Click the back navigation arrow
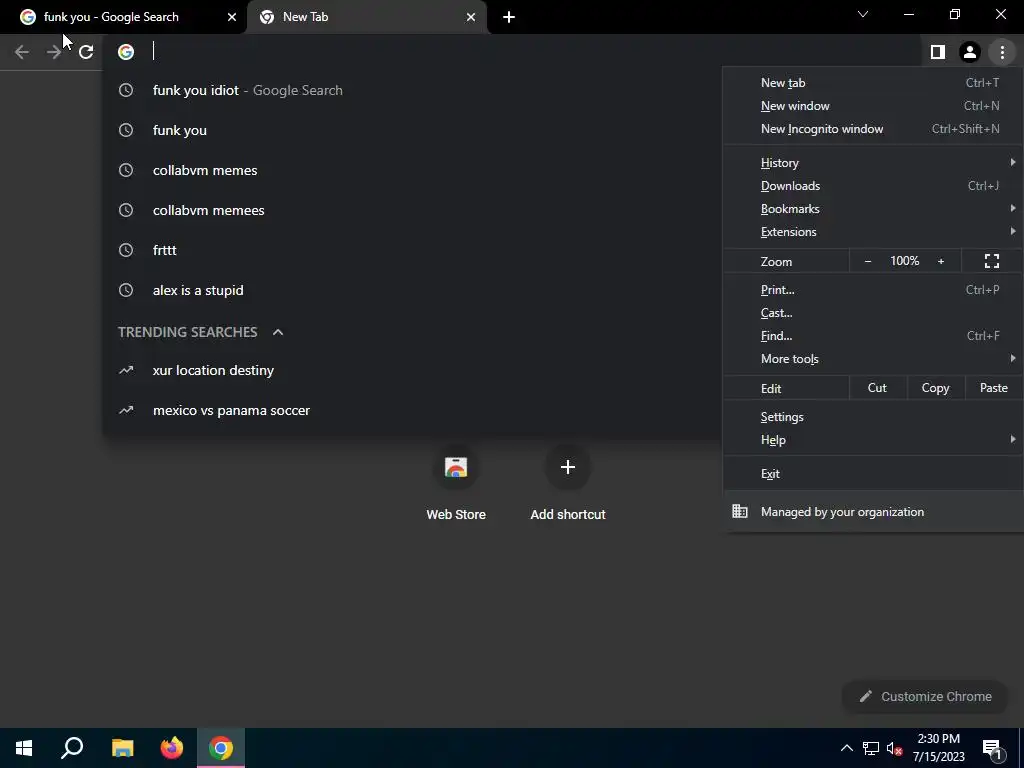The width and height of the screenshot is (1024, 768). click(22, 52)
